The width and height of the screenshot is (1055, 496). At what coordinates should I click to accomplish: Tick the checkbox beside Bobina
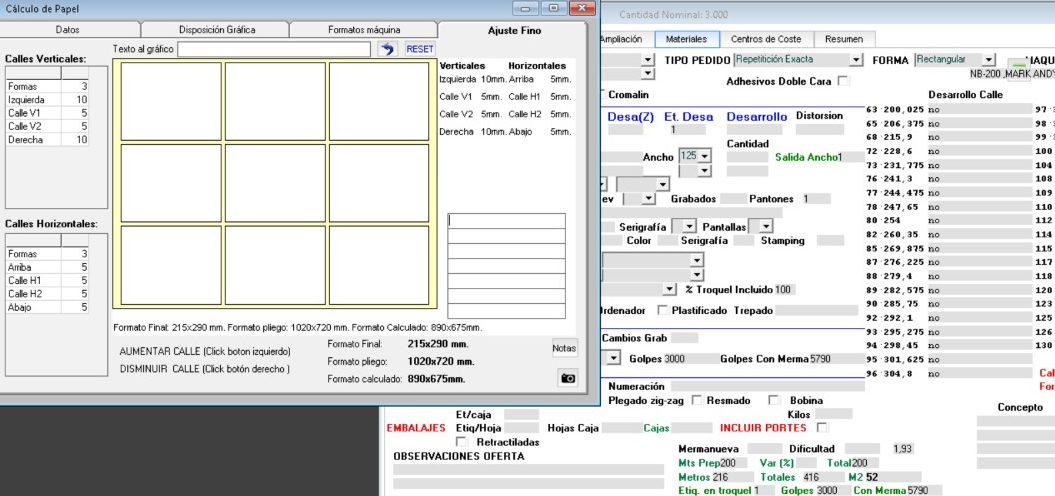coord(774,400)
